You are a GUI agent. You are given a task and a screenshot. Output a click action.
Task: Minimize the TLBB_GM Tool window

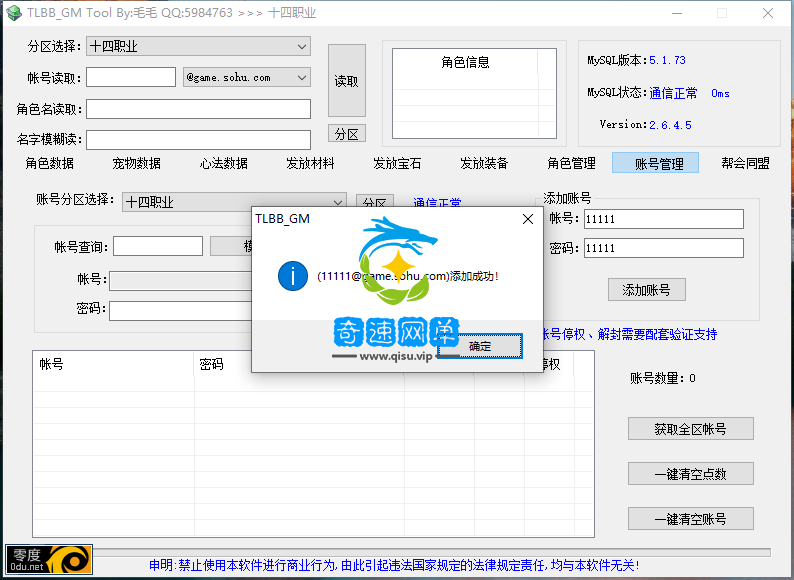[675, 13]
